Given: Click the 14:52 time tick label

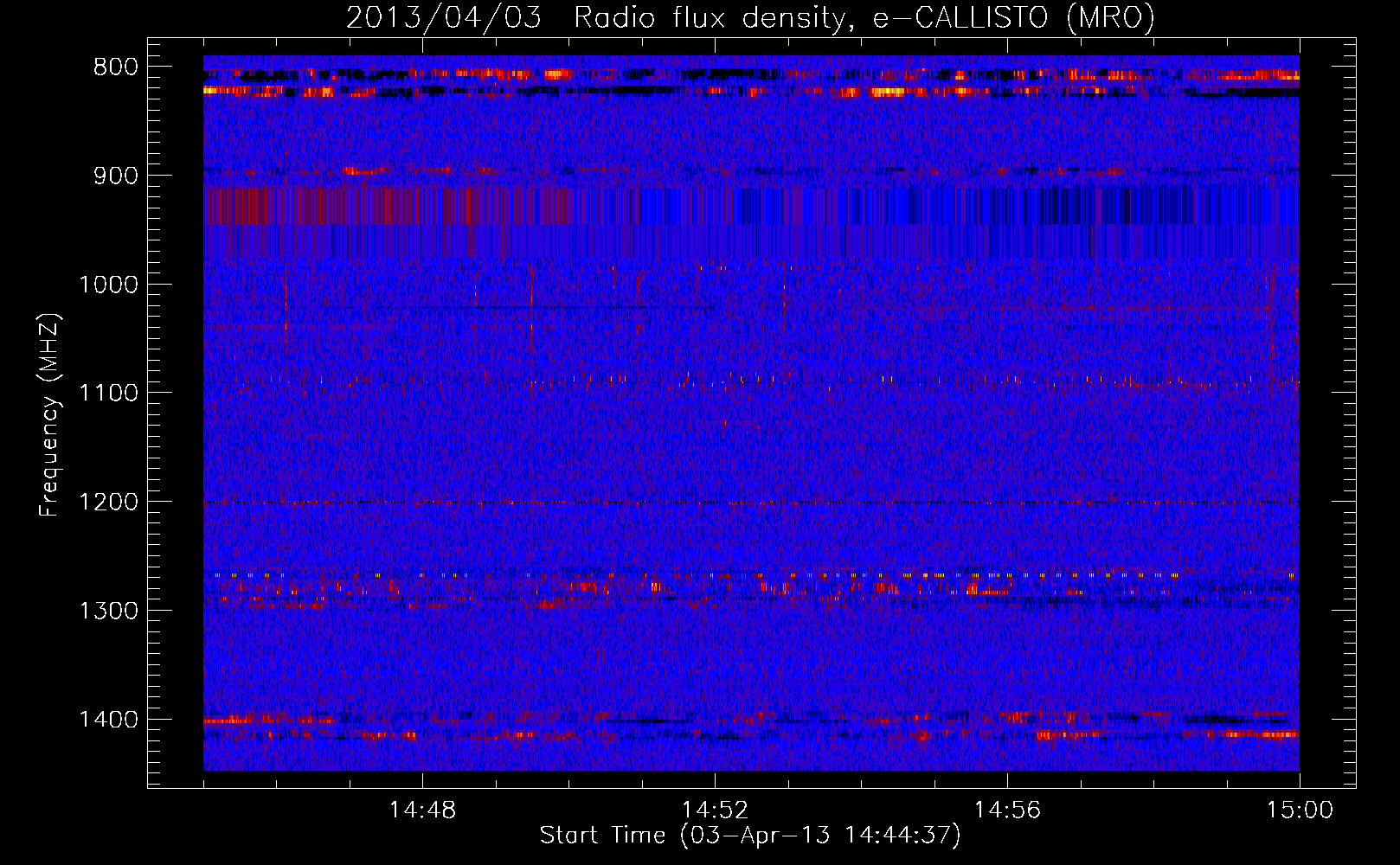Looking at the screenshot, I should [715, 811].
